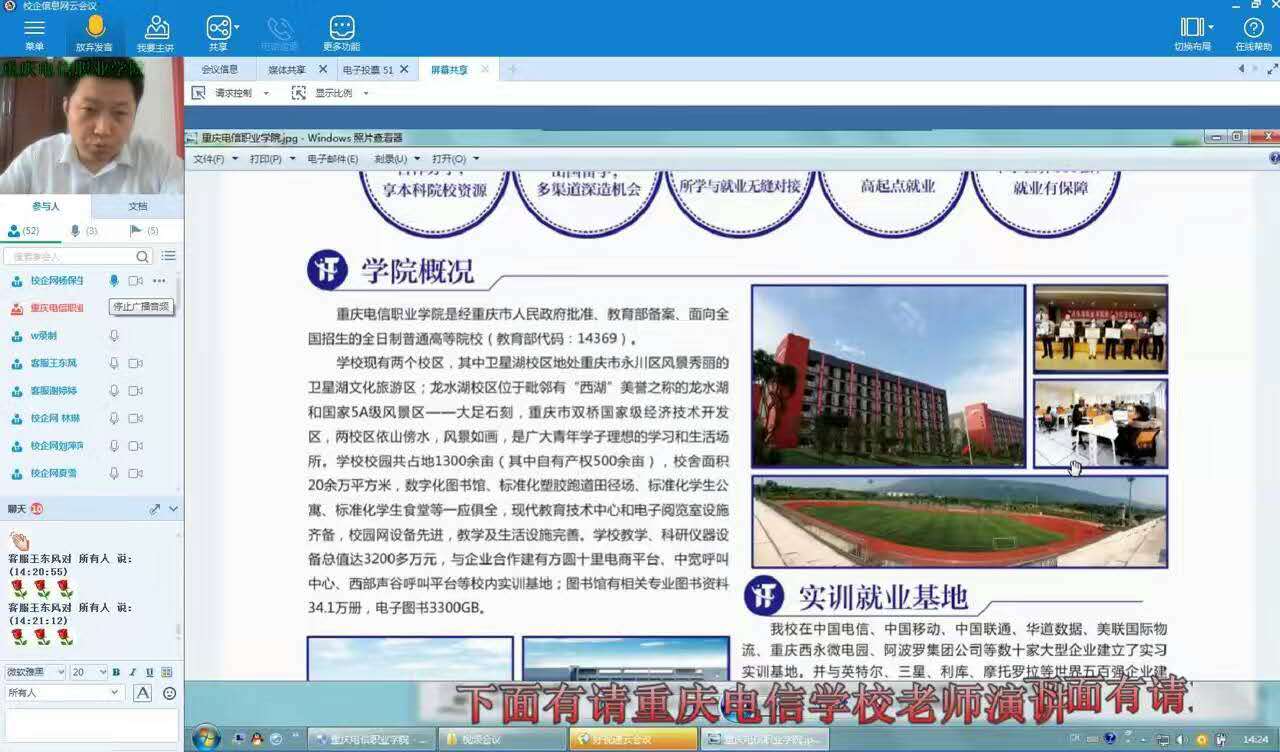Click the waving hand emoji in chat
This screenshot has width=1280, height=752.
pos(19,541)
